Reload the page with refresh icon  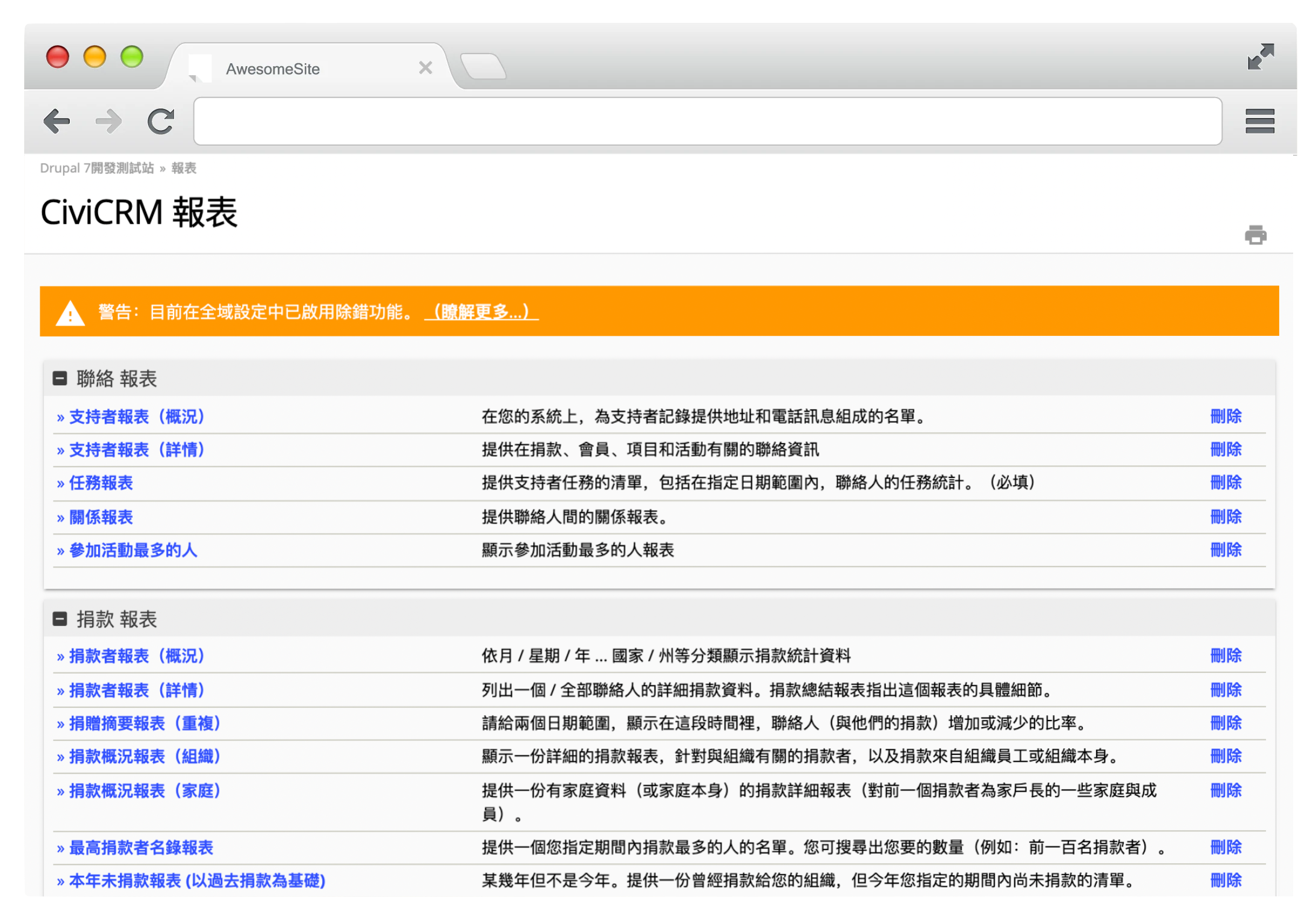(x=161, y=122)
